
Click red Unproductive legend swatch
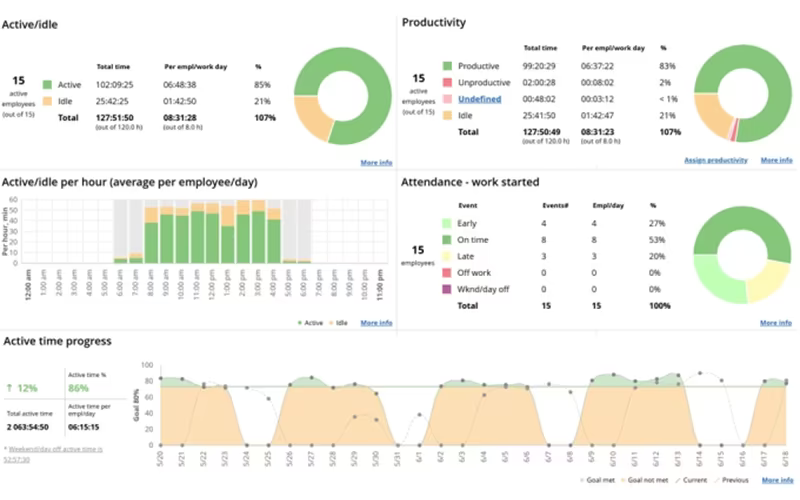click(x=447, y=82)
